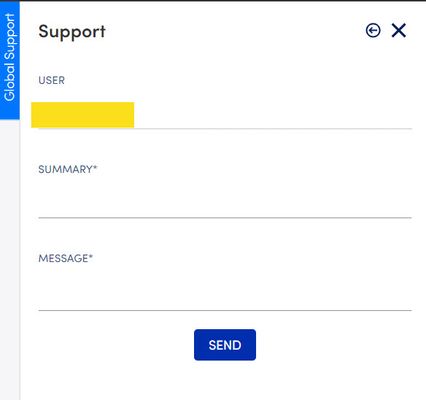
Task: Dismiss the support form using the cross icon
Action: coord(399,30)
